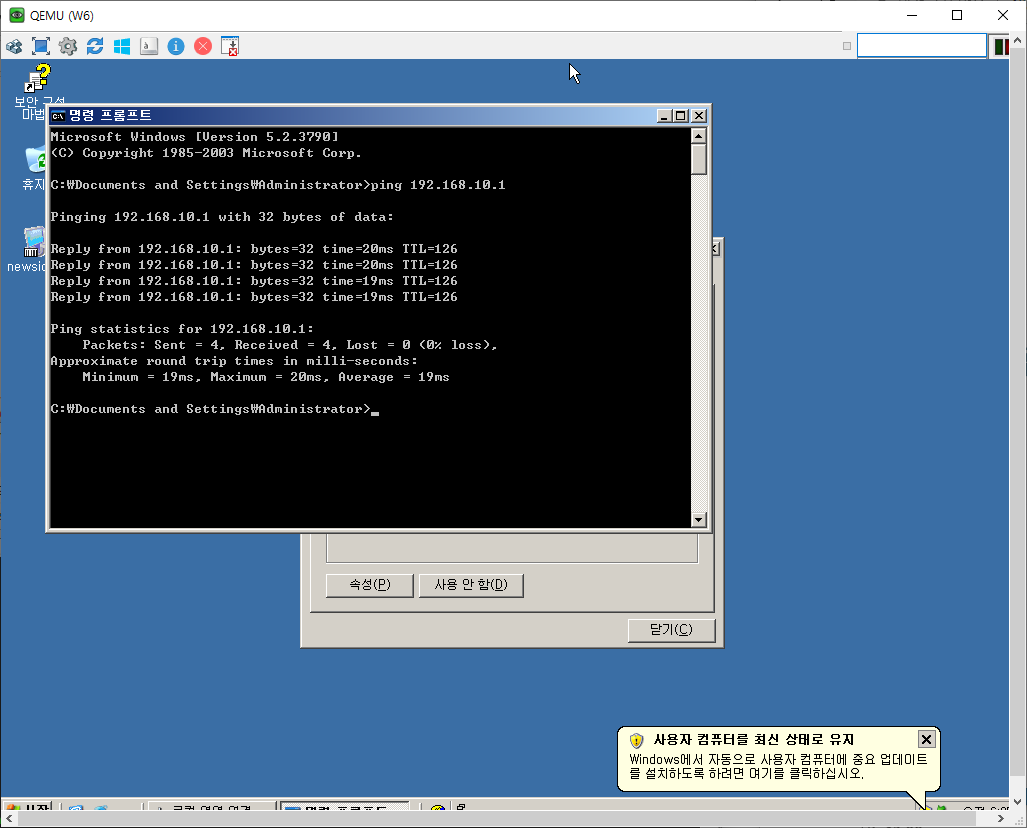Click 'Pinging 192.168.10.1 with 32 bytes' line
This screenshot has width=1027, height=828.
coord(222,217)
